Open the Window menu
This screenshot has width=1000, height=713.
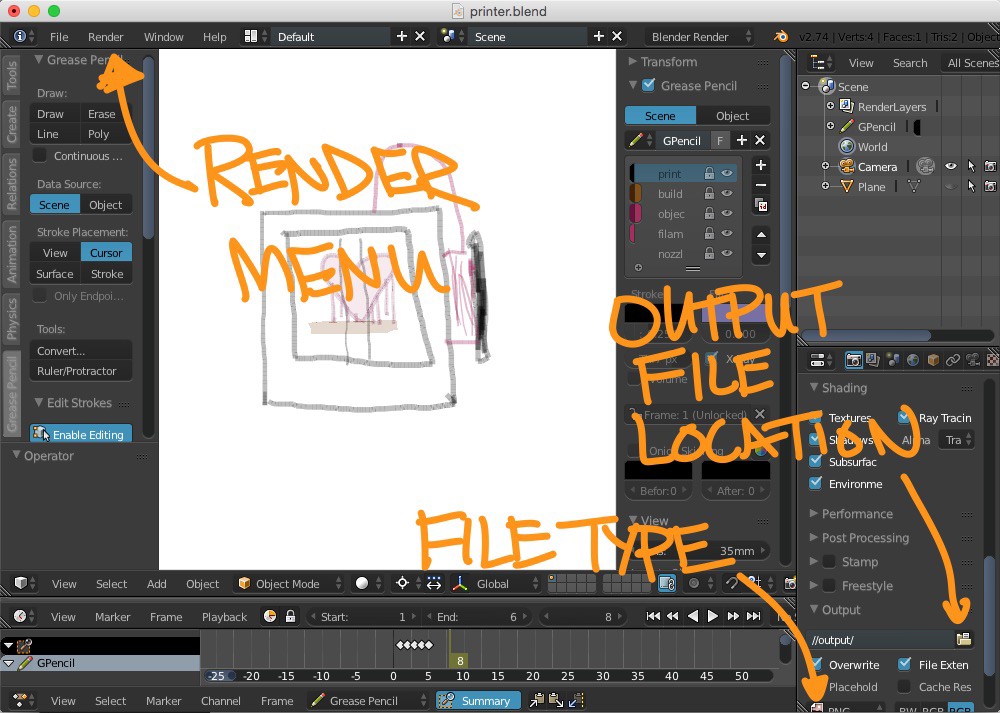(163, 37)
